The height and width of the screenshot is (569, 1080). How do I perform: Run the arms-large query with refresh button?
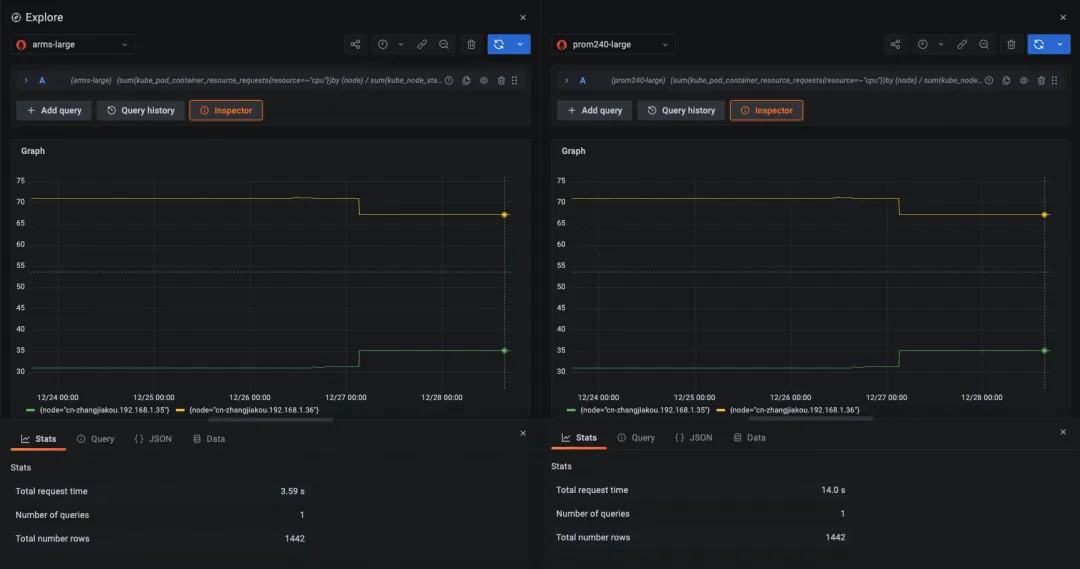click(x=499, y=45)
